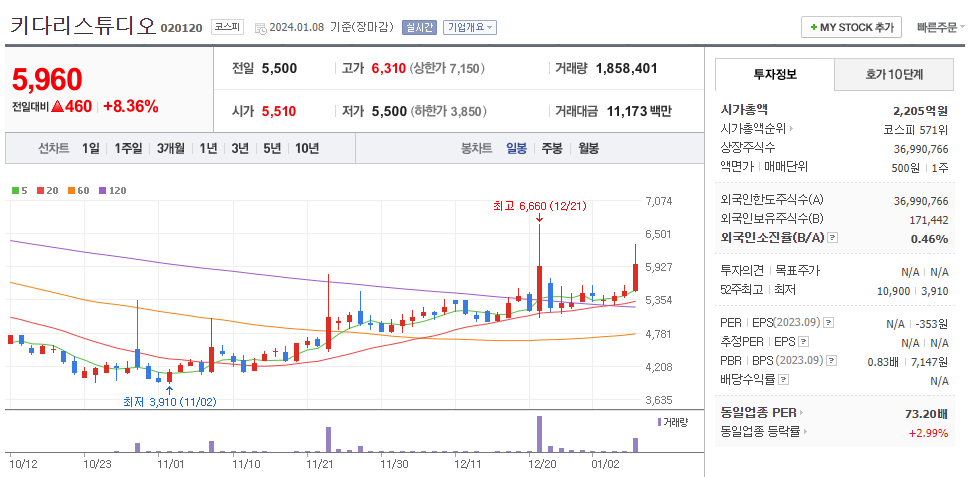The height and width of the screenshot is (477, 980).
Task: Click the stock code 020120
Action: pyautogui.click(x=182, y=28)
